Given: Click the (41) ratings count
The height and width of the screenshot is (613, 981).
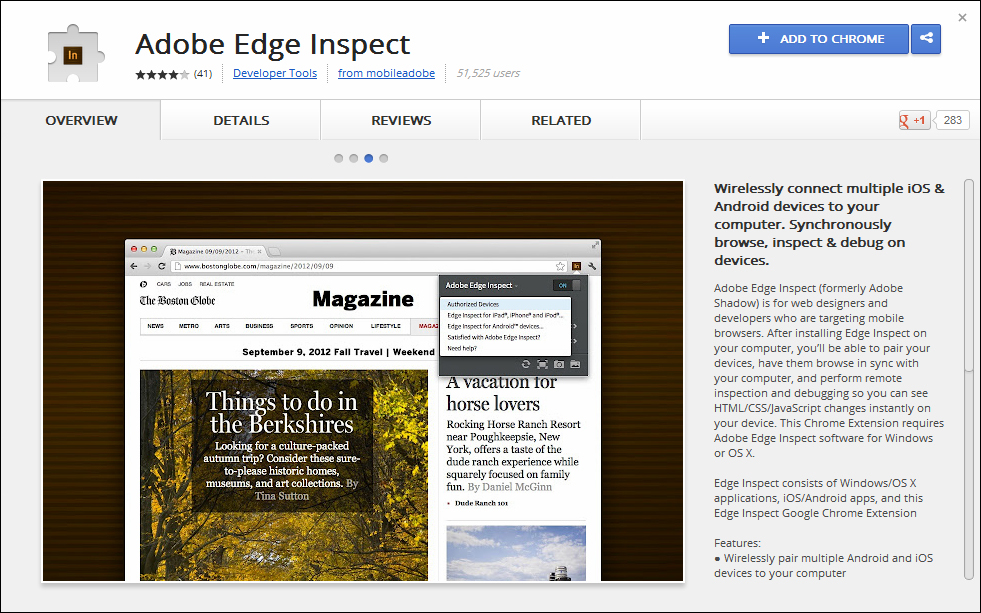Looking at the screenshot, I should pyautogui.click(x=203, y=74).
